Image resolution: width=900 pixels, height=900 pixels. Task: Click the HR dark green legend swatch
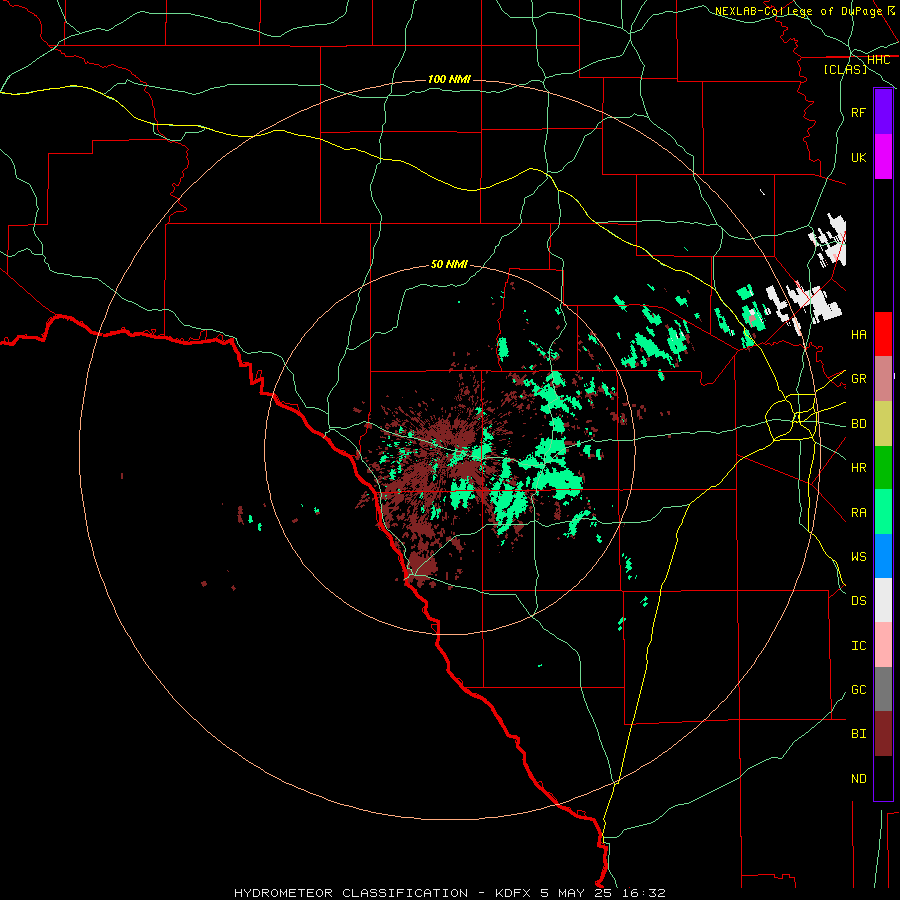(x=883, y=468)
